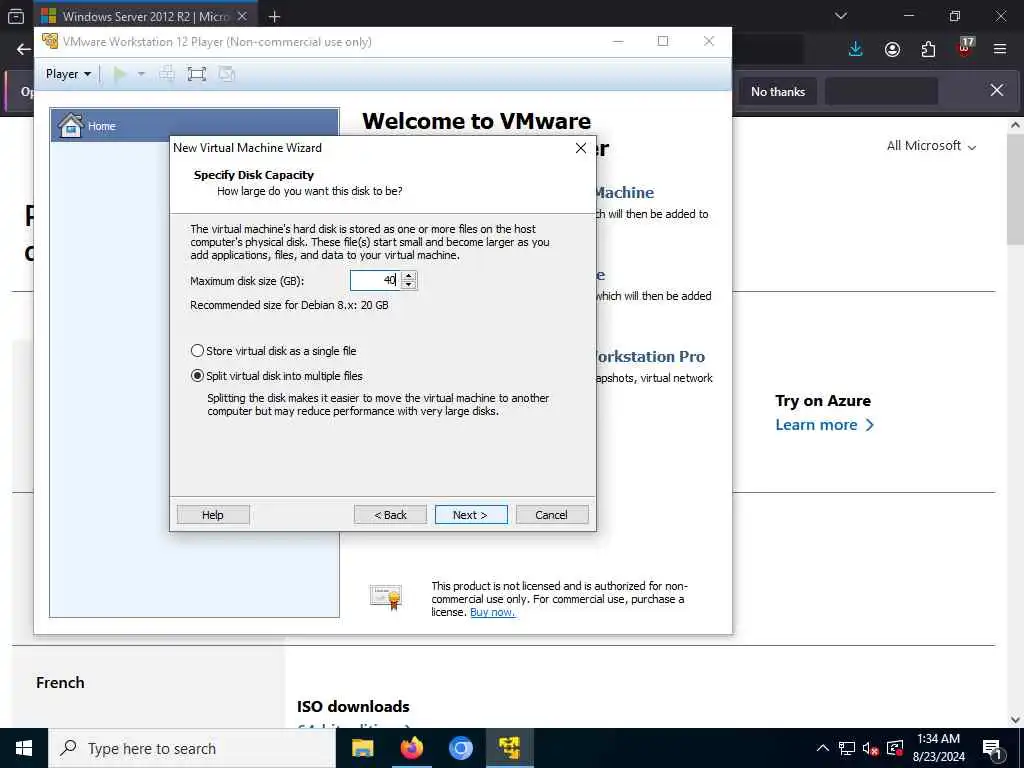
Task: Click the Back button in the wizard
Action: (391, 515)
